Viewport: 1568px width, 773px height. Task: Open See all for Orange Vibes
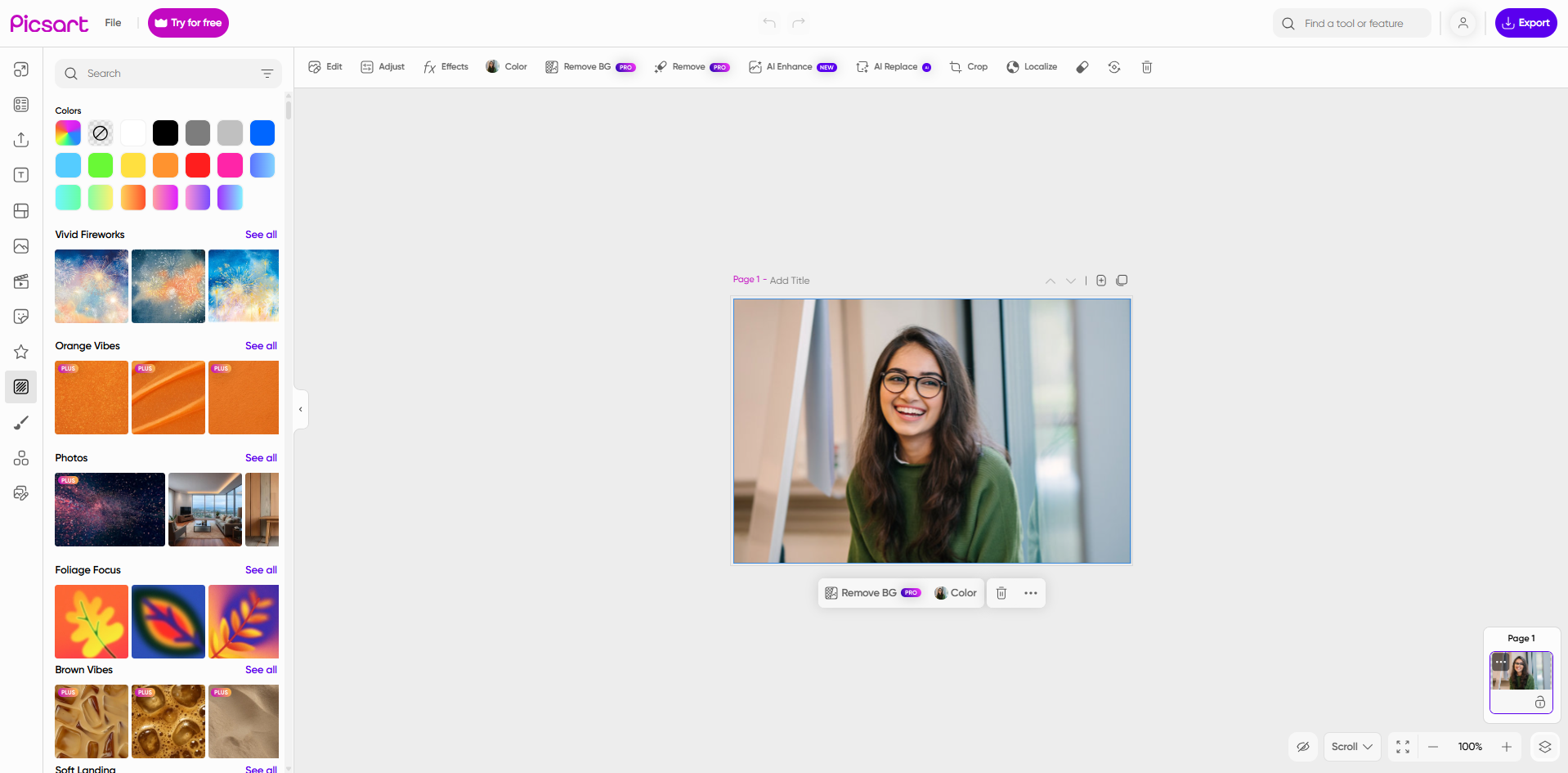point(261,345)
